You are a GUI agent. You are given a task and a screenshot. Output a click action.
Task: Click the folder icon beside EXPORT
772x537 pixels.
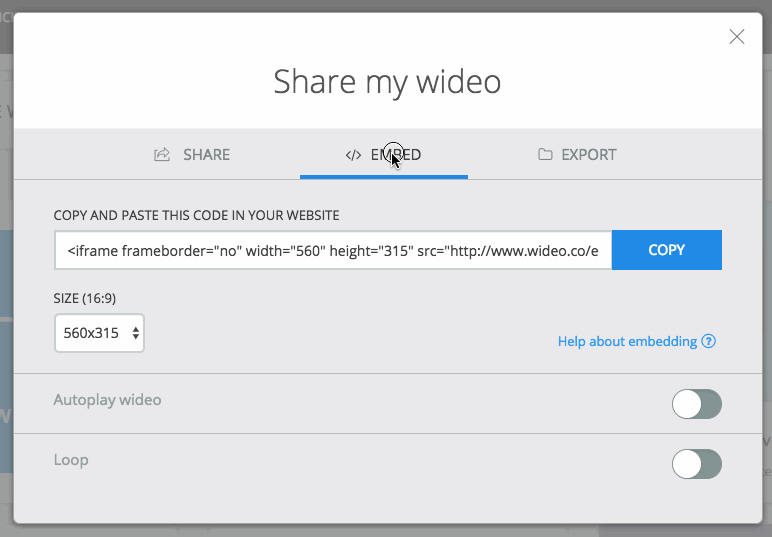[x=545, y=155]
